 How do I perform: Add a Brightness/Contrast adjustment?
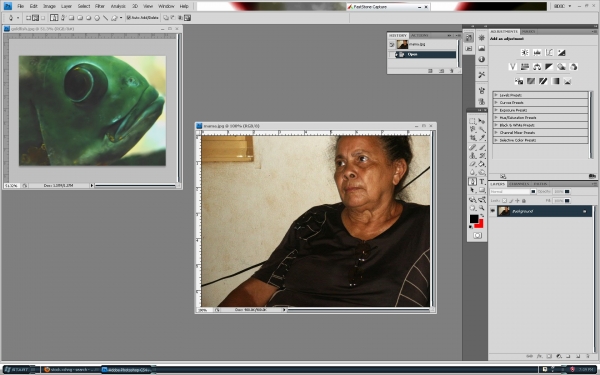(x=525, y=52)
